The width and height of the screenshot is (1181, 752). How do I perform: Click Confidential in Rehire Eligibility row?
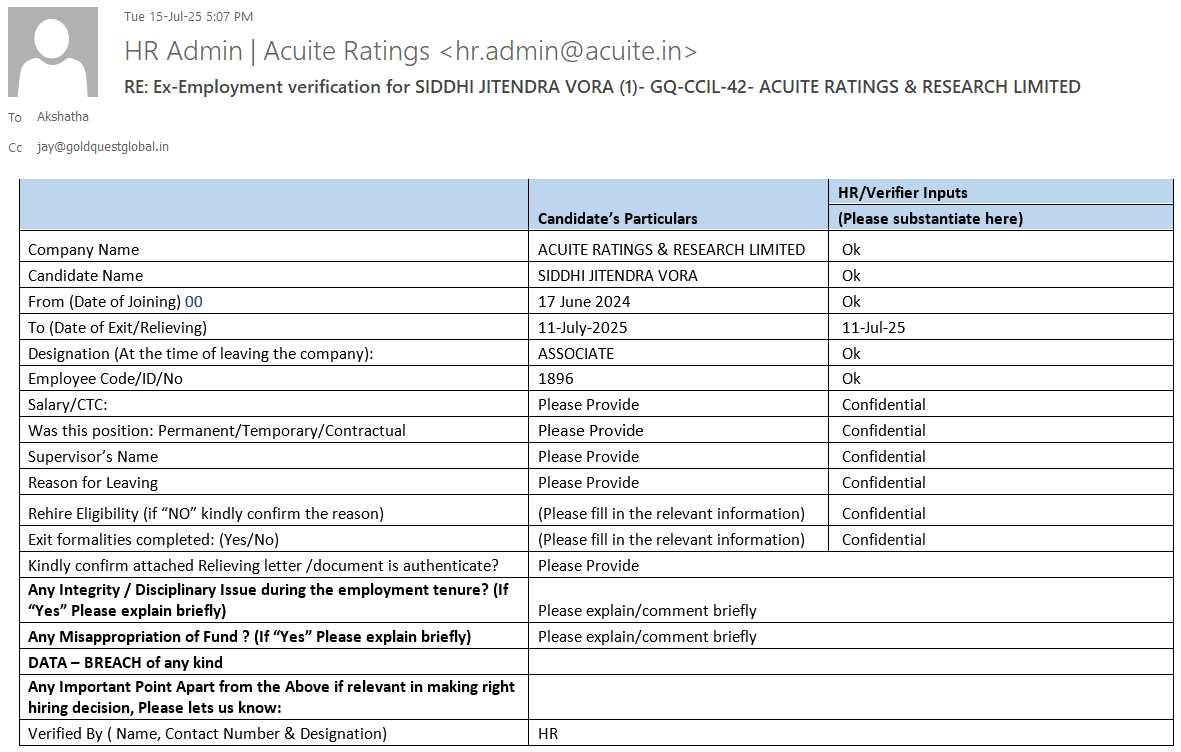(883, 514)
